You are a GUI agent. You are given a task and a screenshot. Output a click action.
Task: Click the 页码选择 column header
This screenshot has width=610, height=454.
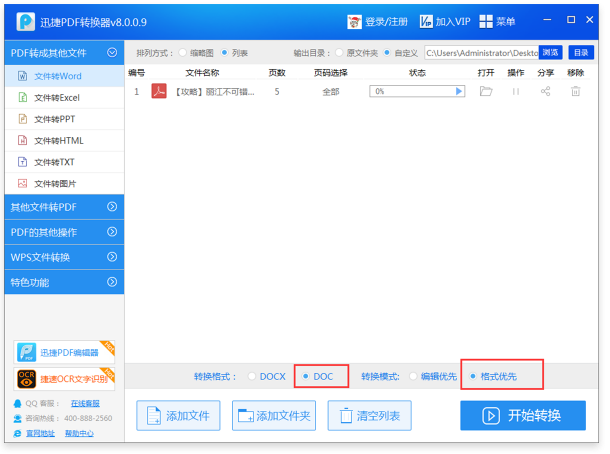[331, 73]
